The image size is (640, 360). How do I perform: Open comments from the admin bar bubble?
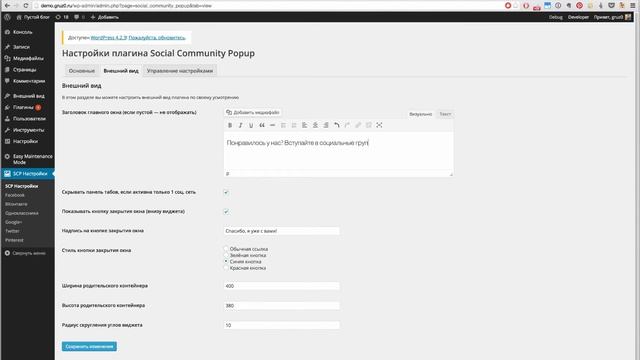tap(80, 17)
